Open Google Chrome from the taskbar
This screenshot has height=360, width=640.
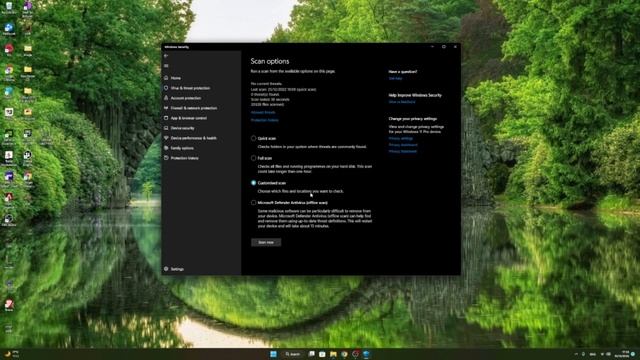[x=344, y=354]
